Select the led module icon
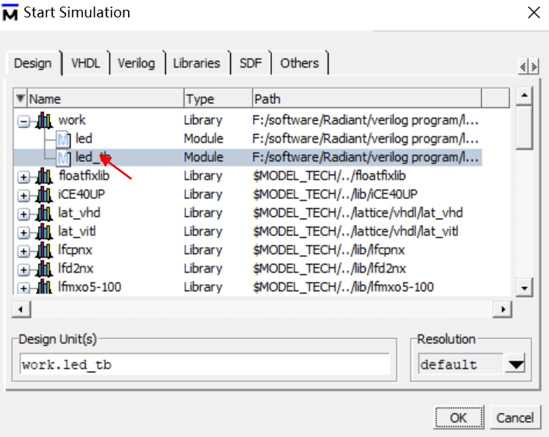This screenshot has height=437, width=549. pos(64,139)
